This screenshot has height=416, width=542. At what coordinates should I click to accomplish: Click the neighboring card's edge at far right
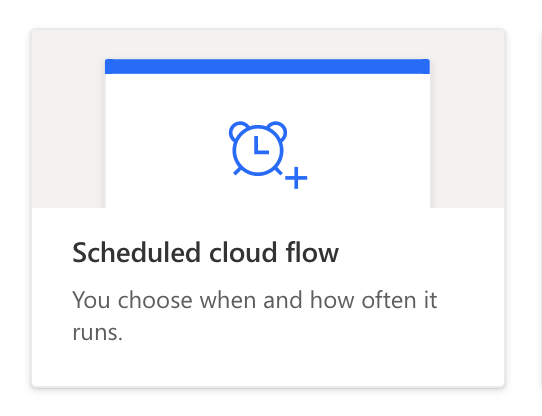point(539,207)
